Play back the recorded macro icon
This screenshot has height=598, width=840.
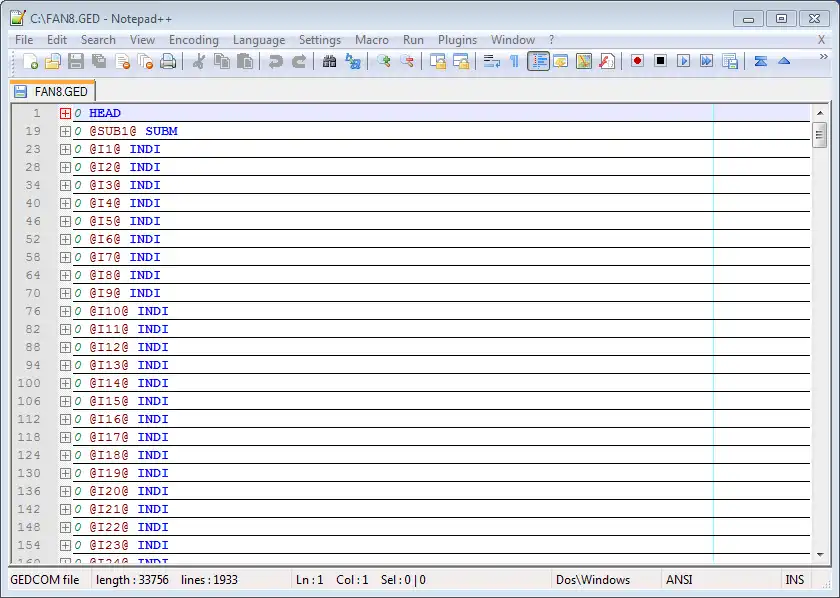click(683, 61)
